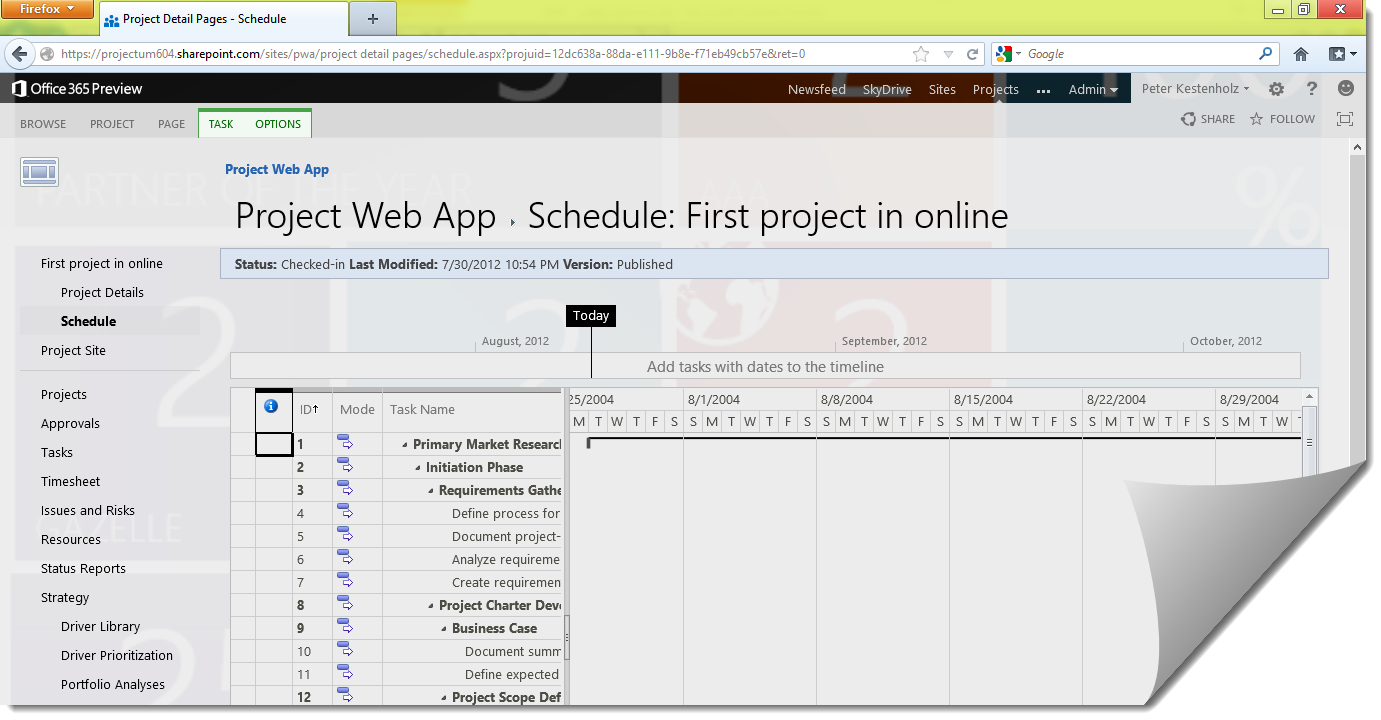Click the Office 365 Preview logo
1381x720 pixels.
click(77, 89)
